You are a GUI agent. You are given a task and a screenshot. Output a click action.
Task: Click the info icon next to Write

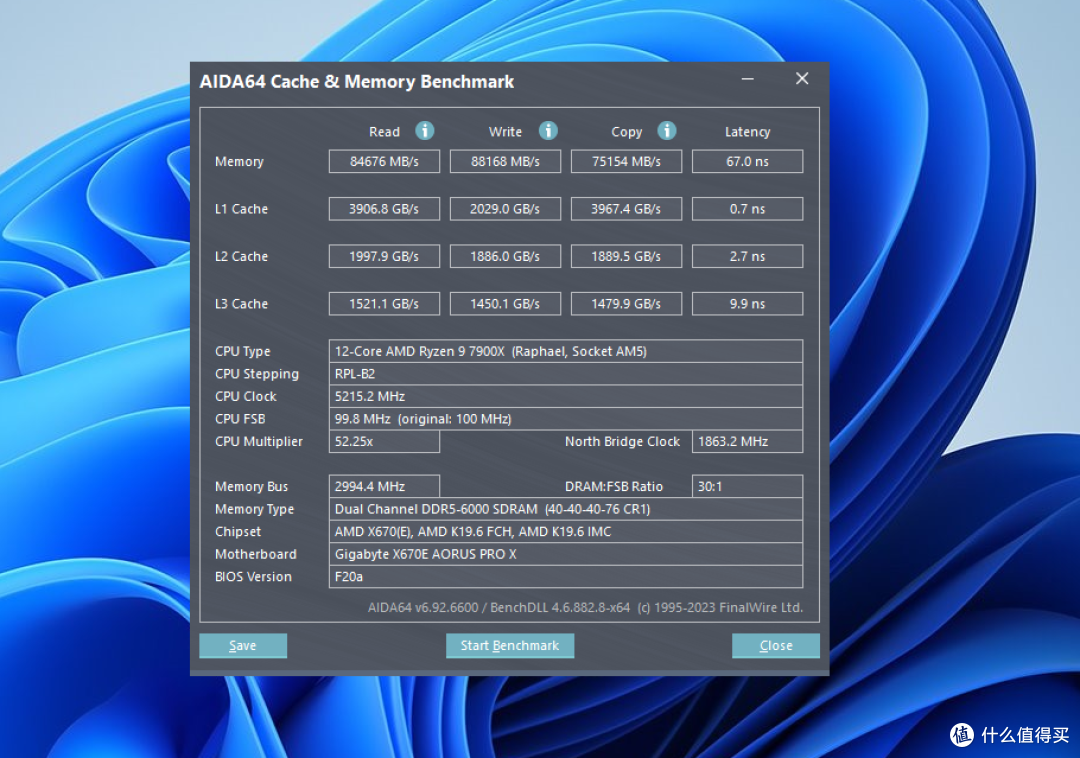point(548,130)
